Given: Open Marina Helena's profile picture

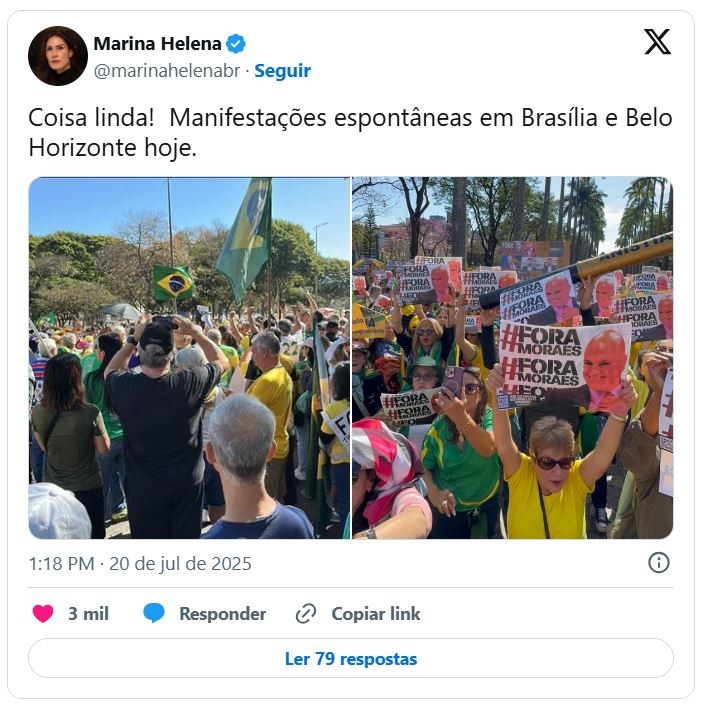Looking at the screenshot, I should 58,56.
